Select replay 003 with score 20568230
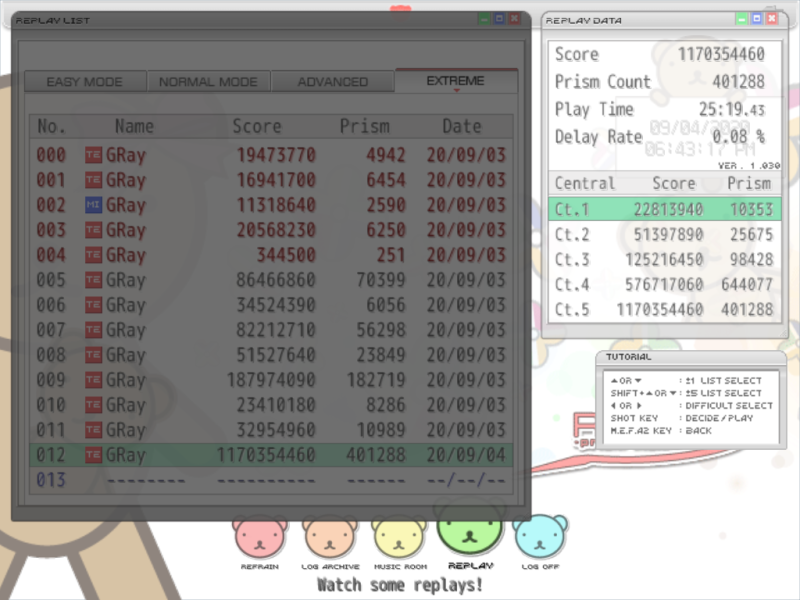The height and width of the screenshot is (600, 800). 271,230
